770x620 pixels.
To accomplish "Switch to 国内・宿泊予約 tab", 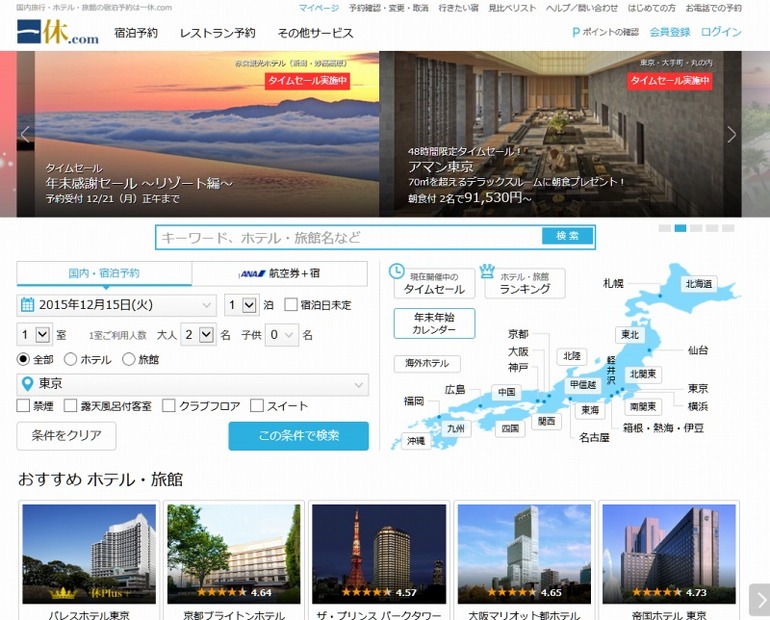I will pos(104,273).
